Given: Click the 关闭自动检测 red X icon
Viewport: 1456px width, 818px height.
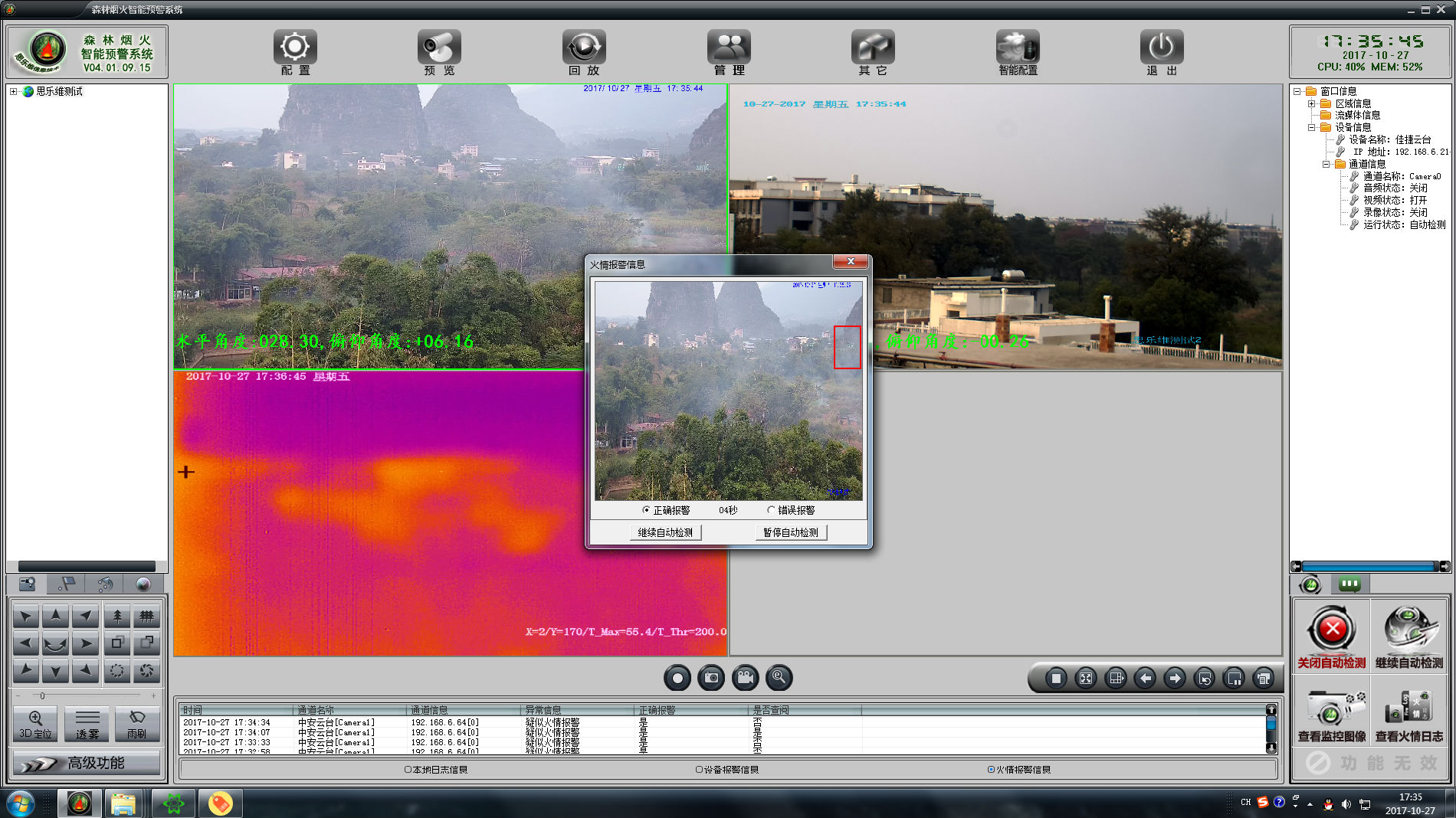Looking at the screenshot, I should click(1332, 630).
